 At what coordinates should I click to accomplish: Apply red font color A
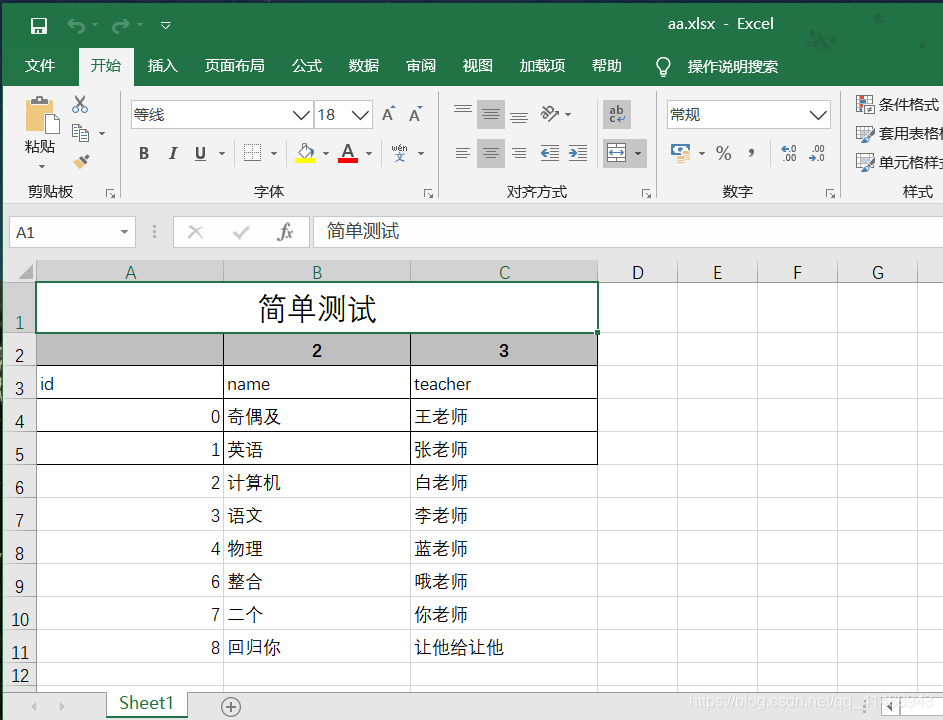(x=348, y=153)
